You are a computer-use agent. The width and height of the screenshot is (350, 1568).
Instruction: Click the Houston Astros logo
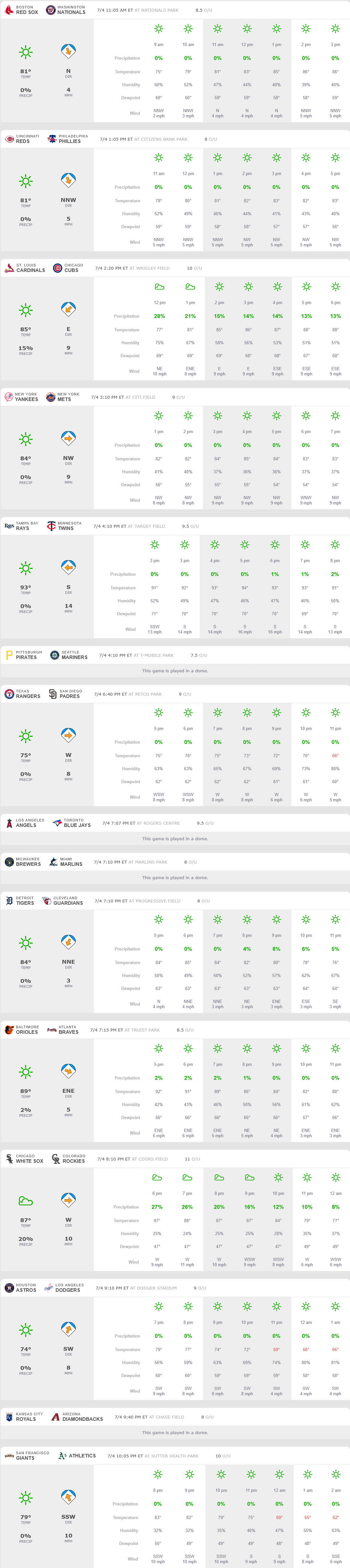(9, 1289)
